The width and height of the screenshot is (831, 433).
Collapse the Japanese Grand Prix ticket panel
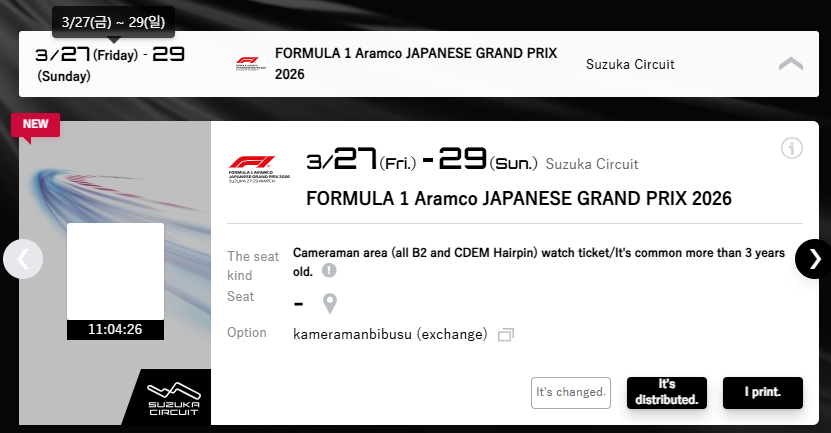point(790,64)
